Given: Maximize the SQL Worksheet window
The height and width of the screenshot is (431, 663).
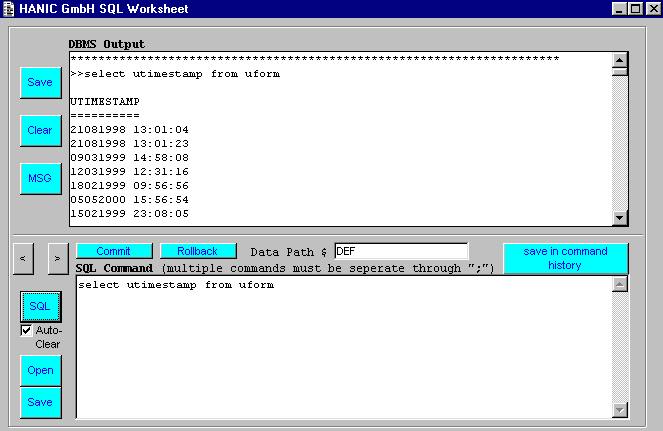Looking at the screenshot, I should coord(636,9).
